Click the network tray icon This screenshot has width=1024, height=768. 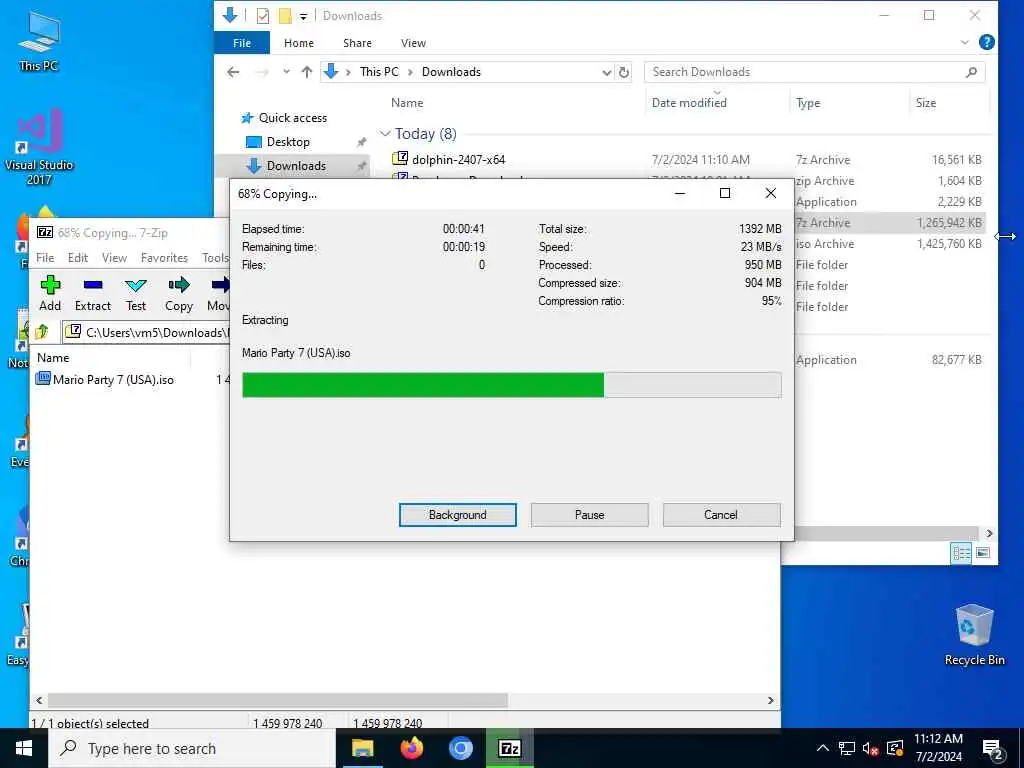[846, 748]
